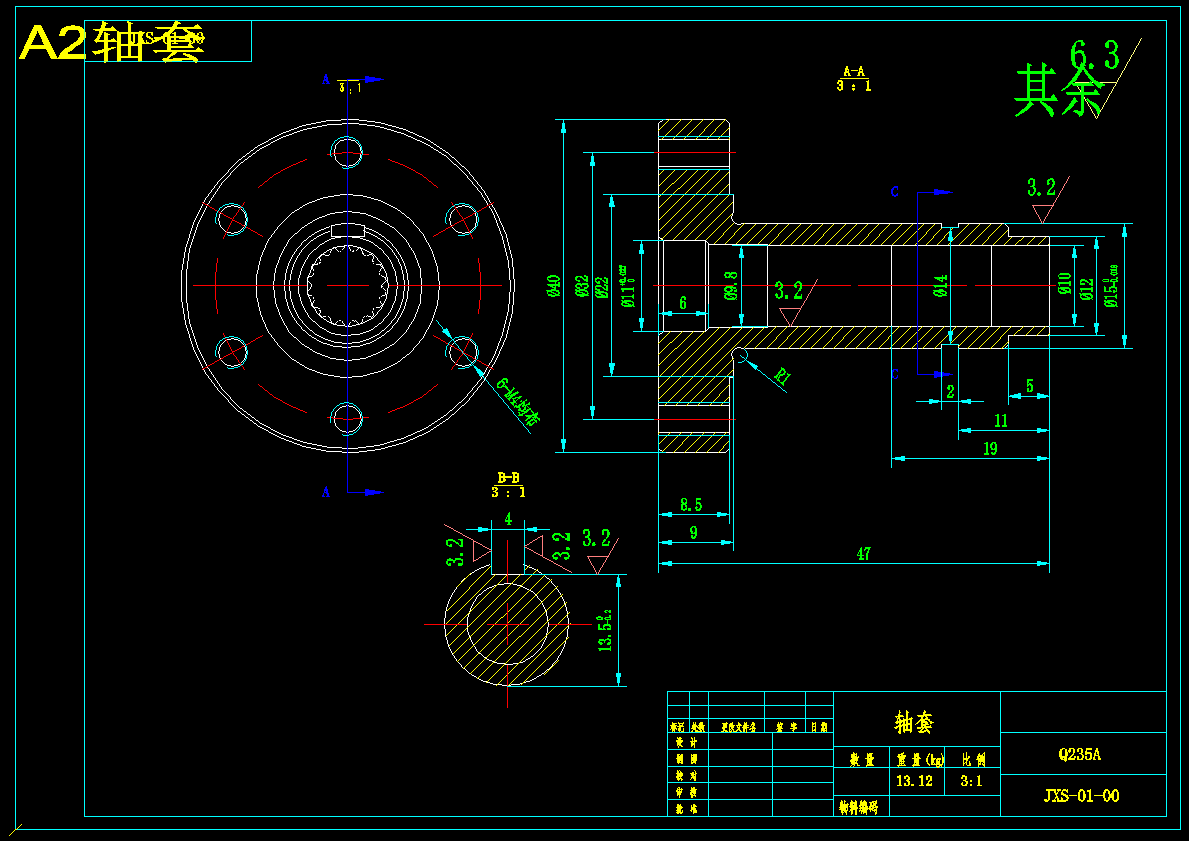Select the "8.5" flange thickness dimension
Viewport: 1189px width, 841px height.
(x=691, y=504)
